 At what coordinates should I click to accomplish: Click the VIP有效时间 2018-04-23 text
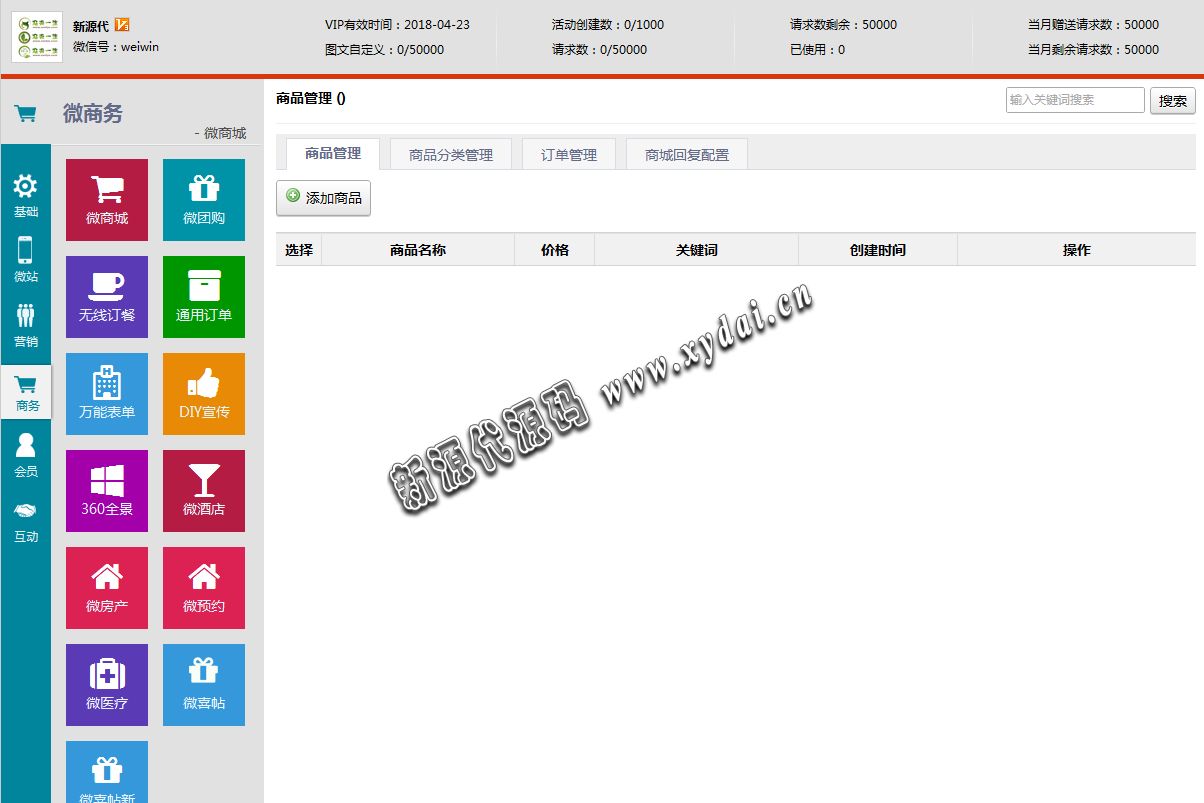click(397, 25)
